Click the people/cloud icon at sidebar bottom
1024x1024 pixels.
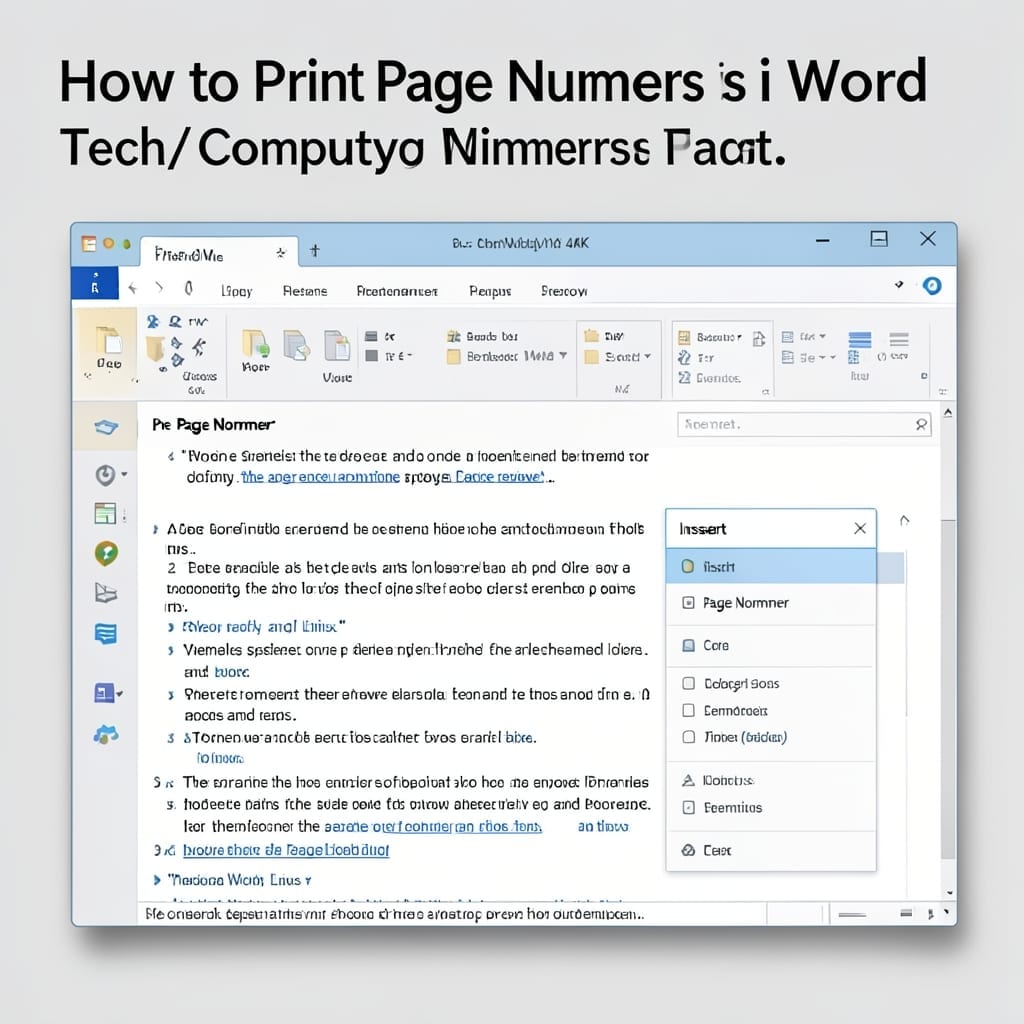point(106,735)
